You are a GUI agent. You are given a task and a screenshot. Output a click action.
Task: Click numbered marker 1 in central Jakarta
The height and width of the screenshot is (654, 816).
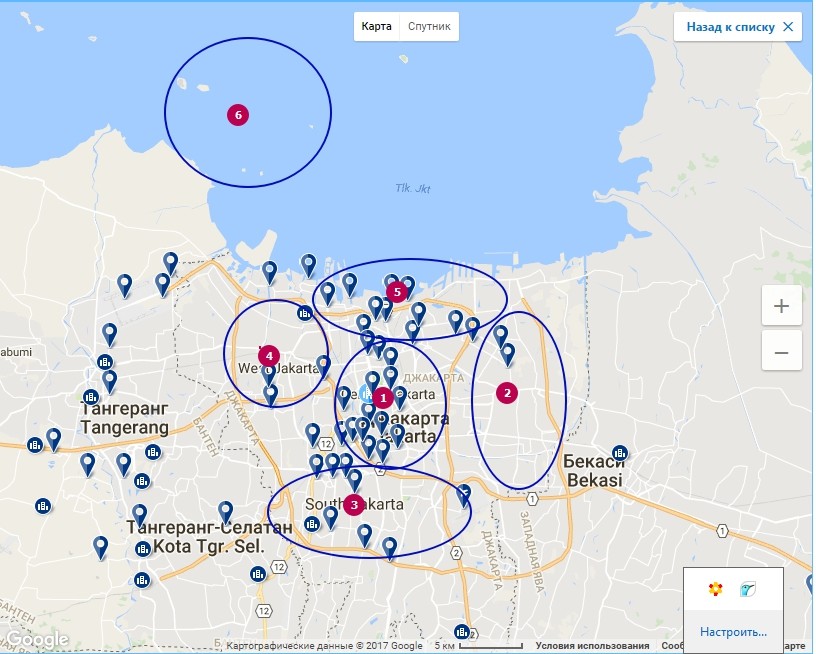tap(382, 397)
